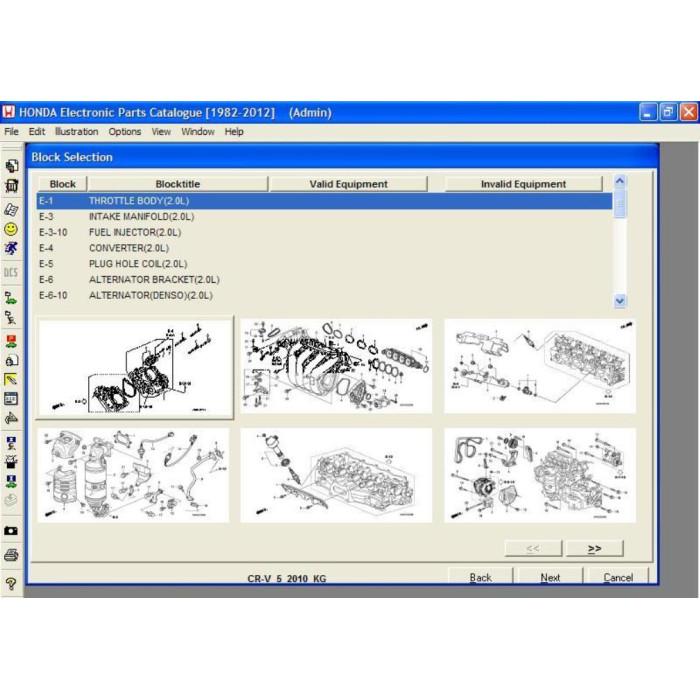
Task: Click the black magic hat icon
Action: (x=11, y=462)
